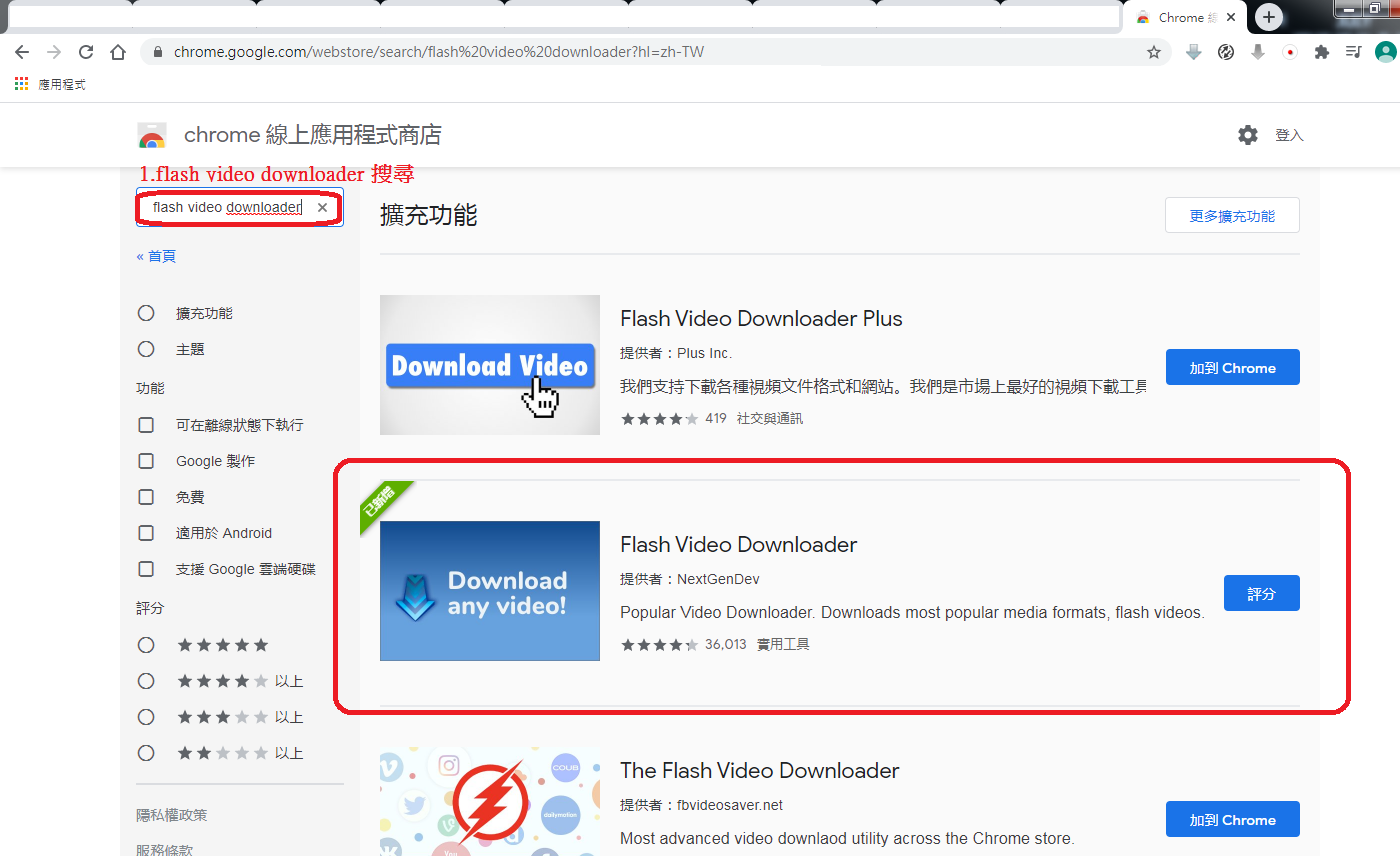Screen dimensions: 1400x856
Task: Click the red dot recorder extension icon
Action: 1290,52
